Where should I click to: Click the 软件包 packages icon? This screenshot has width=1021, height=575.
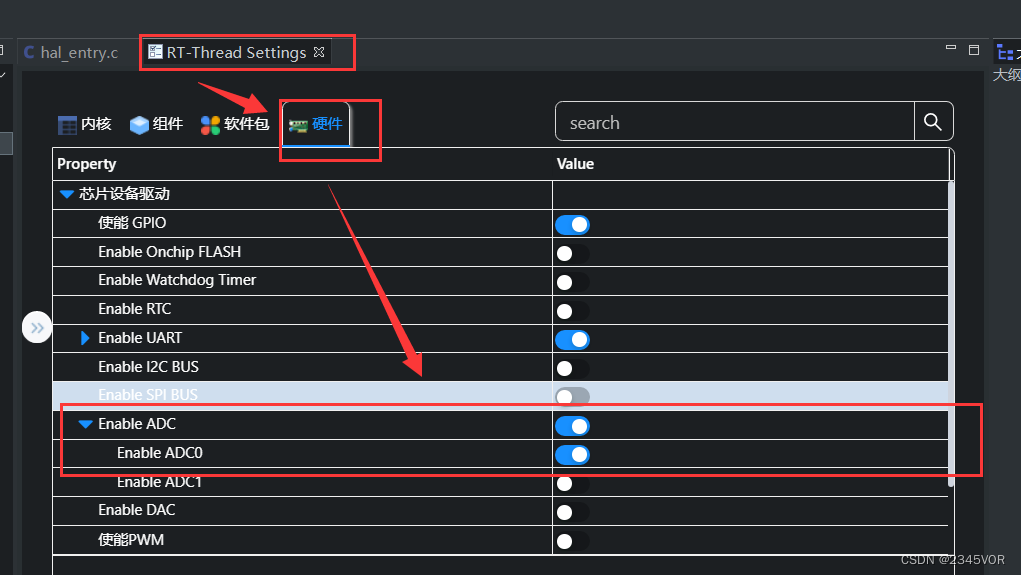pyautogui.click(x=210, y=125)
